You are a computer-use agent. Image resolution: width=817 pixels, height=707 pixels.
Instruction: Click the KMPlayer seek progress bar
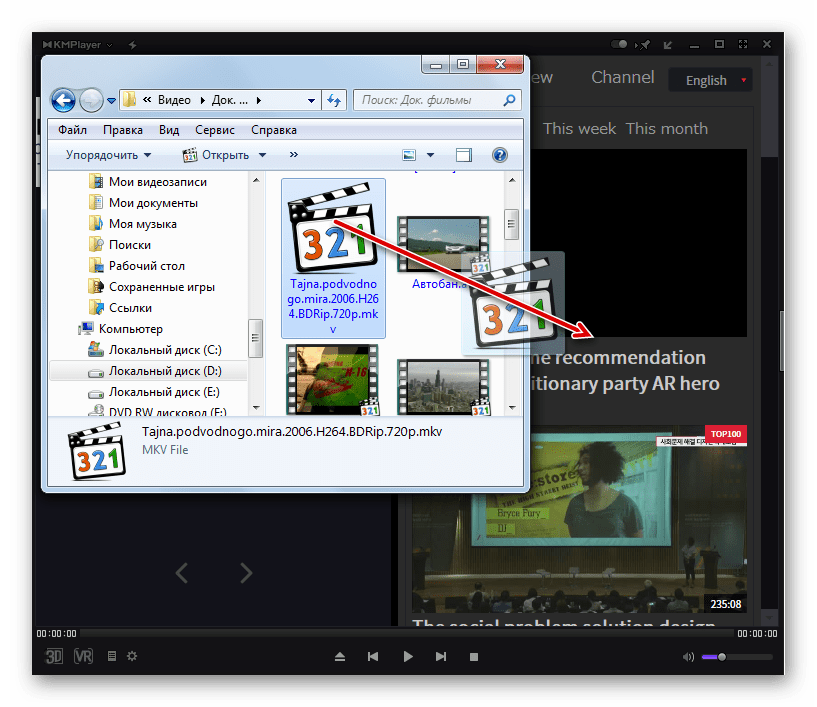click(x=406, y=634)
